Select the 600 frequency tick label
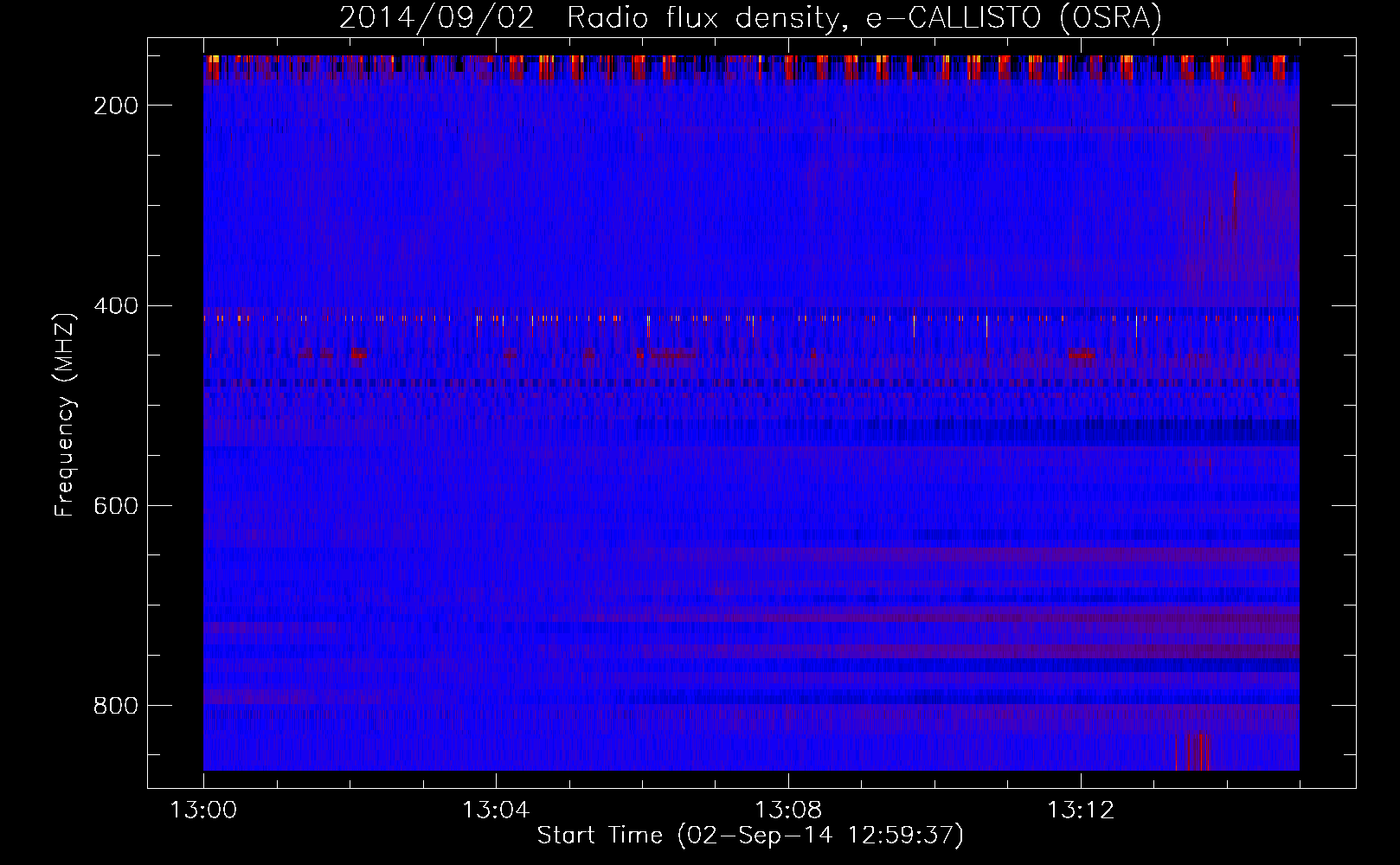This screenshot has width=1400, height=865. coord(115,506)
